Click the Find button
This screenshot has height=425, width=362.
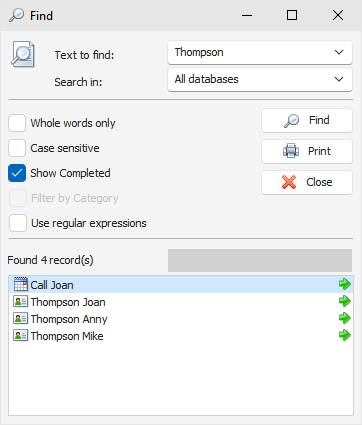point(307,120)
